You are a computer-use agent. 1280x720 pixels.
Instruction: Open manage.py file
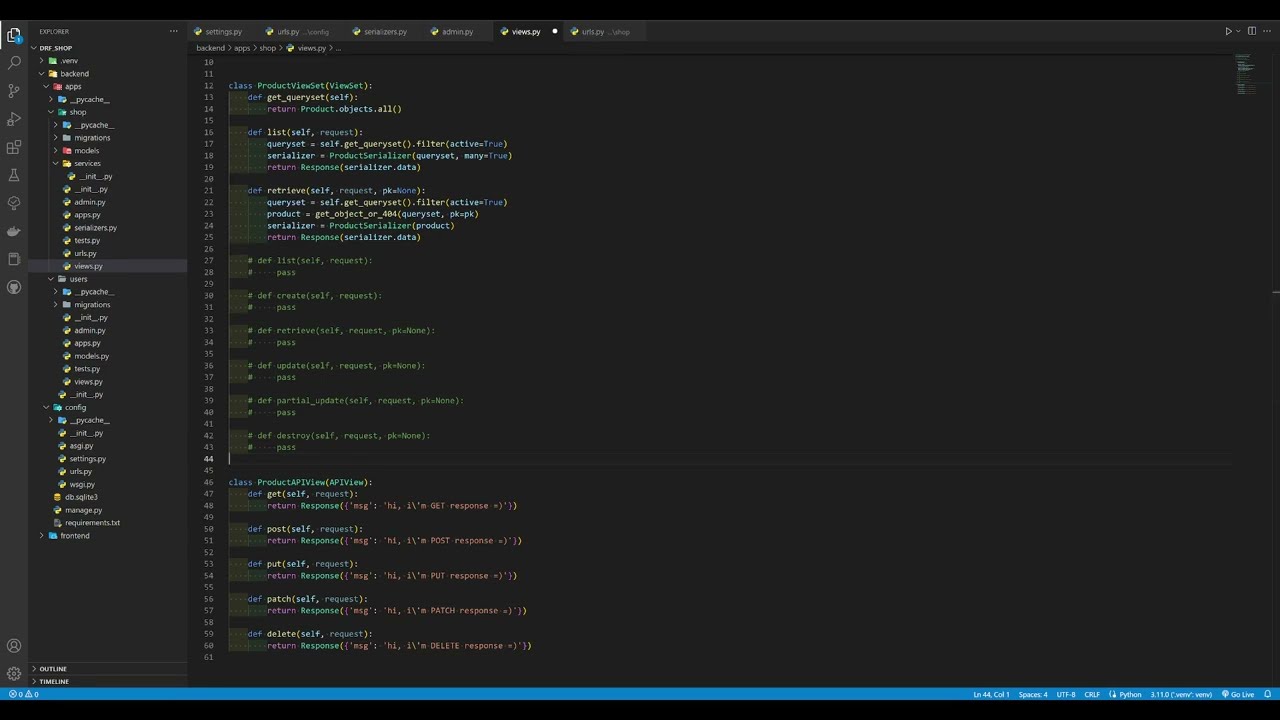pyautogui.click(x=83, y=510)
